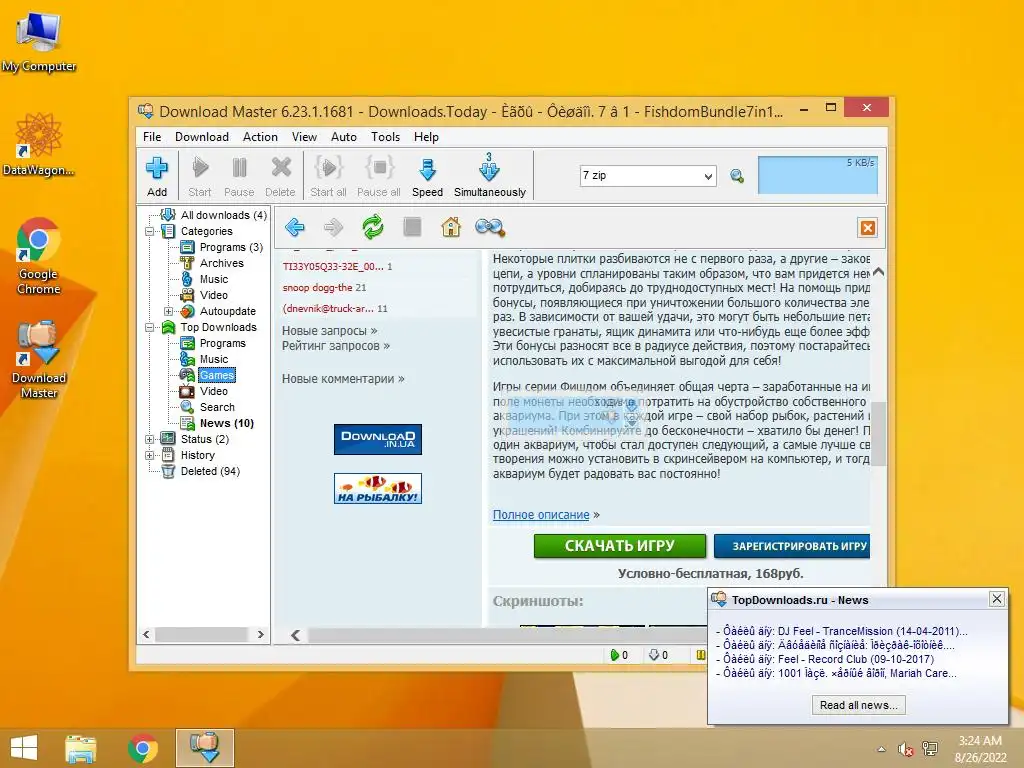Open the Рейтинг запросов link
The image size is (1024, 768).
click(336, 345)
